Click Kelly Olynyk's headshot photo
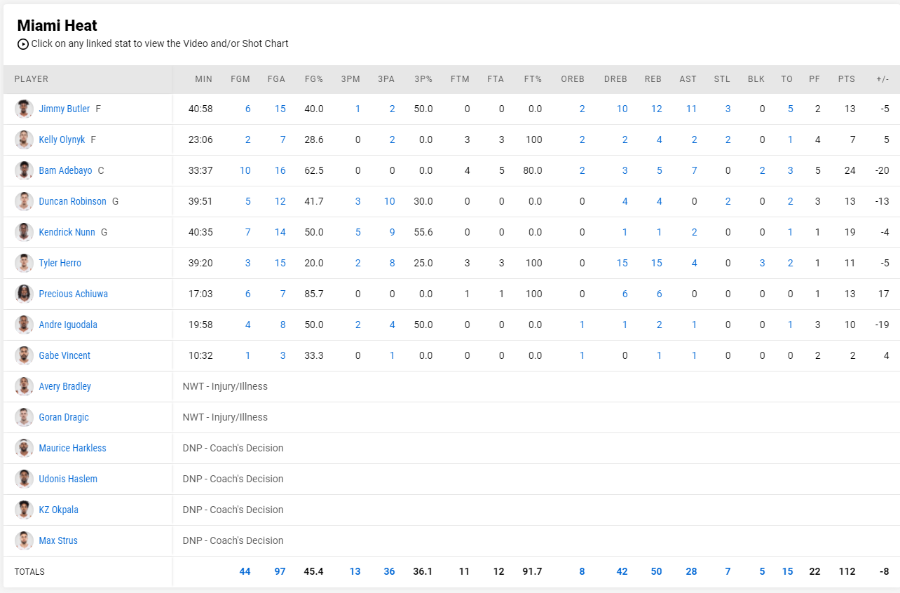900x593 pixels. (x=24, y=139)
